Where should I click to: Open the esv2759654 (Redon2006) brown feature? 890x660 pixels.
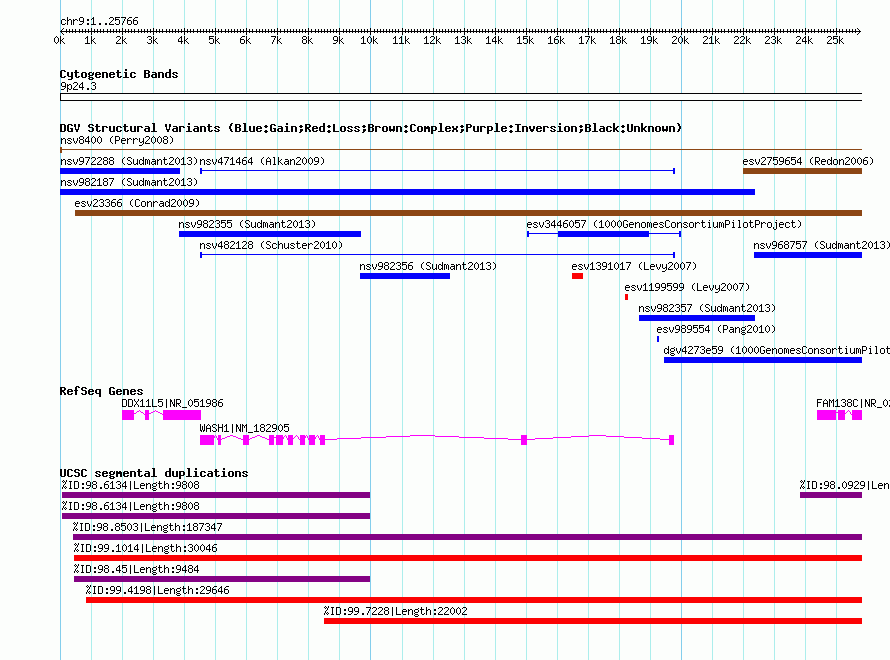point(802,171)
